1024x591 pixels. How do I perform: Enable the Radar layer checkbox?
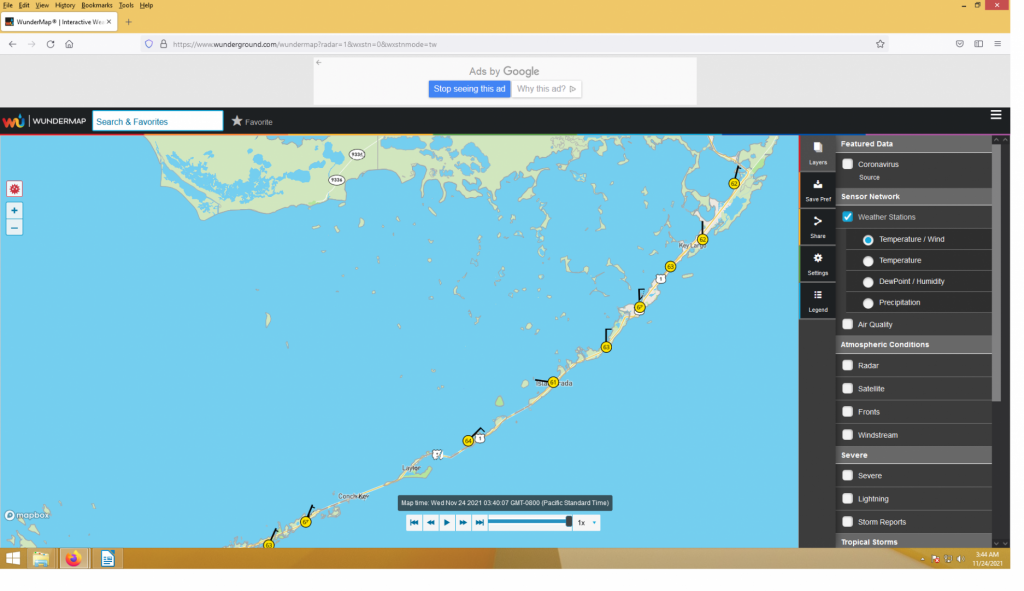848,366
